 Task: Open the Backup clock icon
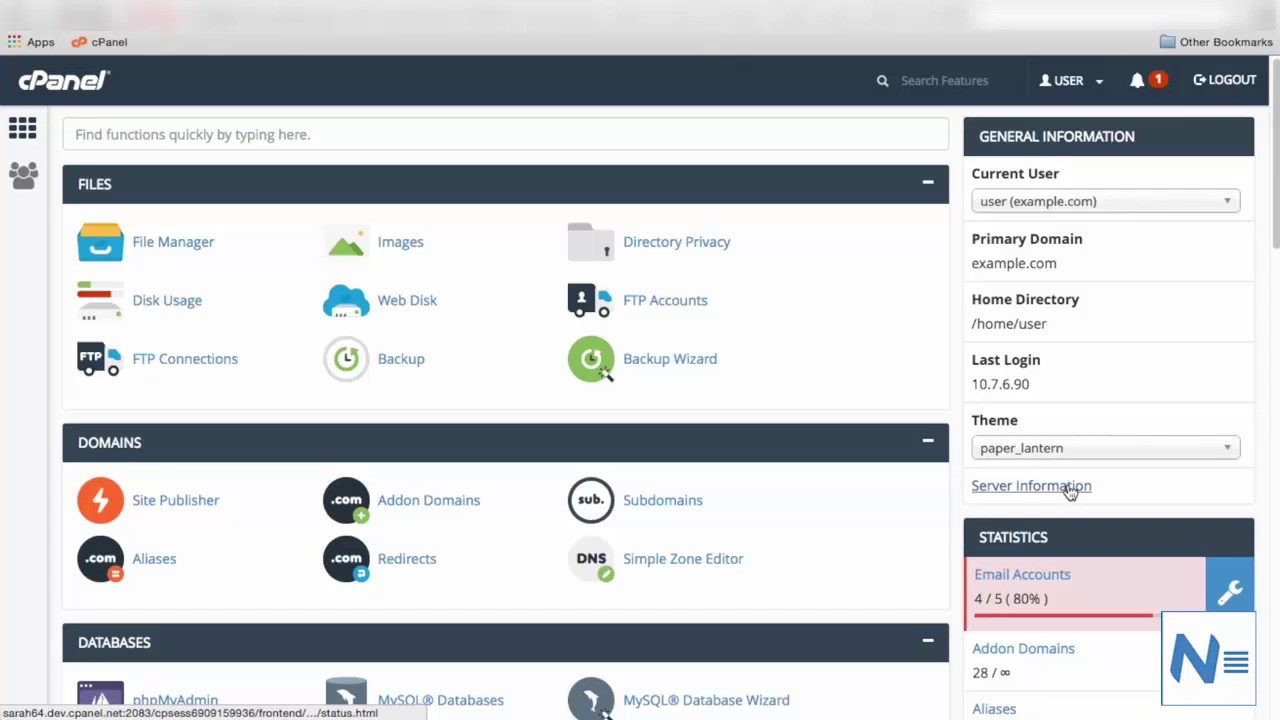point(346,359)
